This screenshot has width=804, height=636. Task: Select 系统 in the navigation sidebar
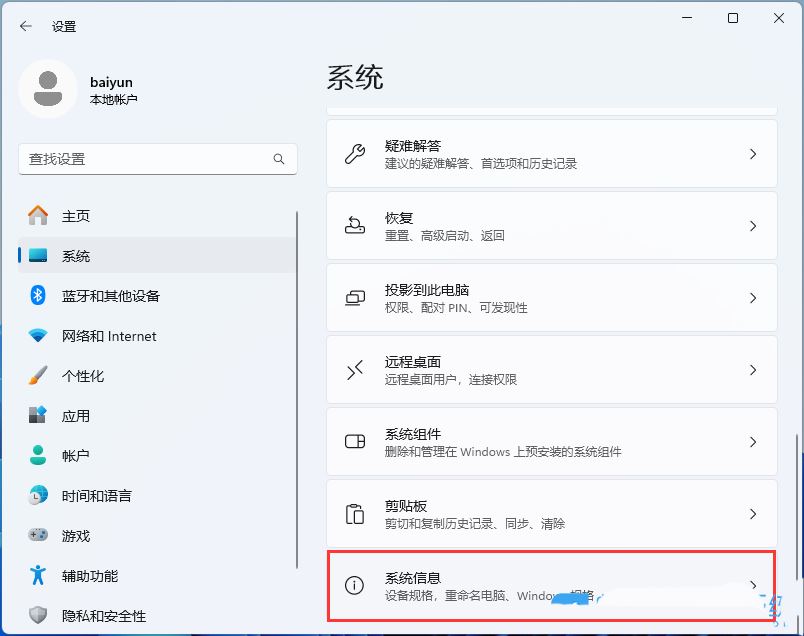77,256
